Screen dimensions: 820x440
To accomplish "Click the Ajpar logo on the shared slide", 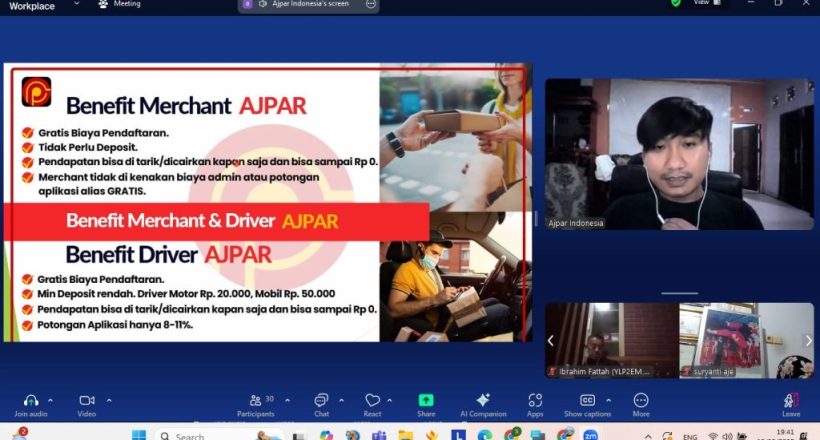I will tap(36, 92).
